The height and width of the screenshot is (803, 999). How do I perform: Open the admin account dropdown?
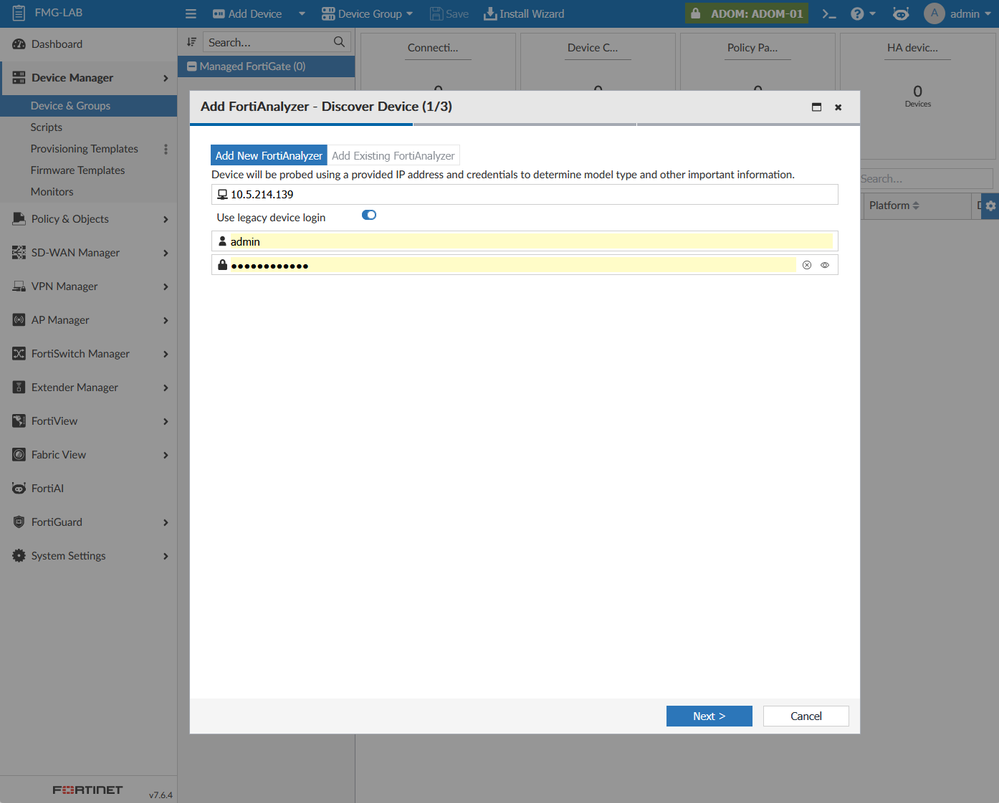tap(970, 13)
